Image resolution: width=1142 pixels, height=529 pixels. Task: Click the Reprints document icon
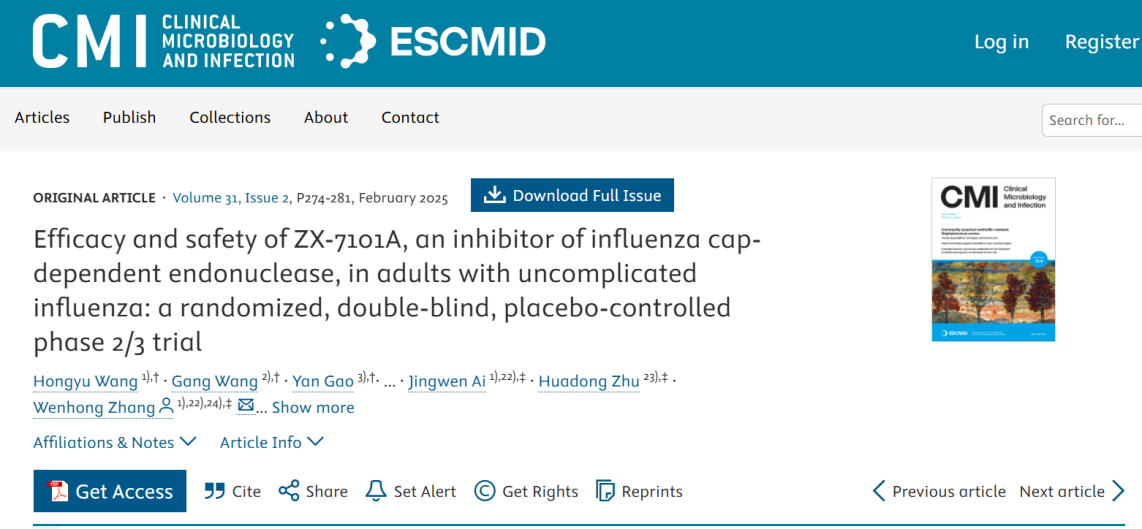(x=605, y=491)
